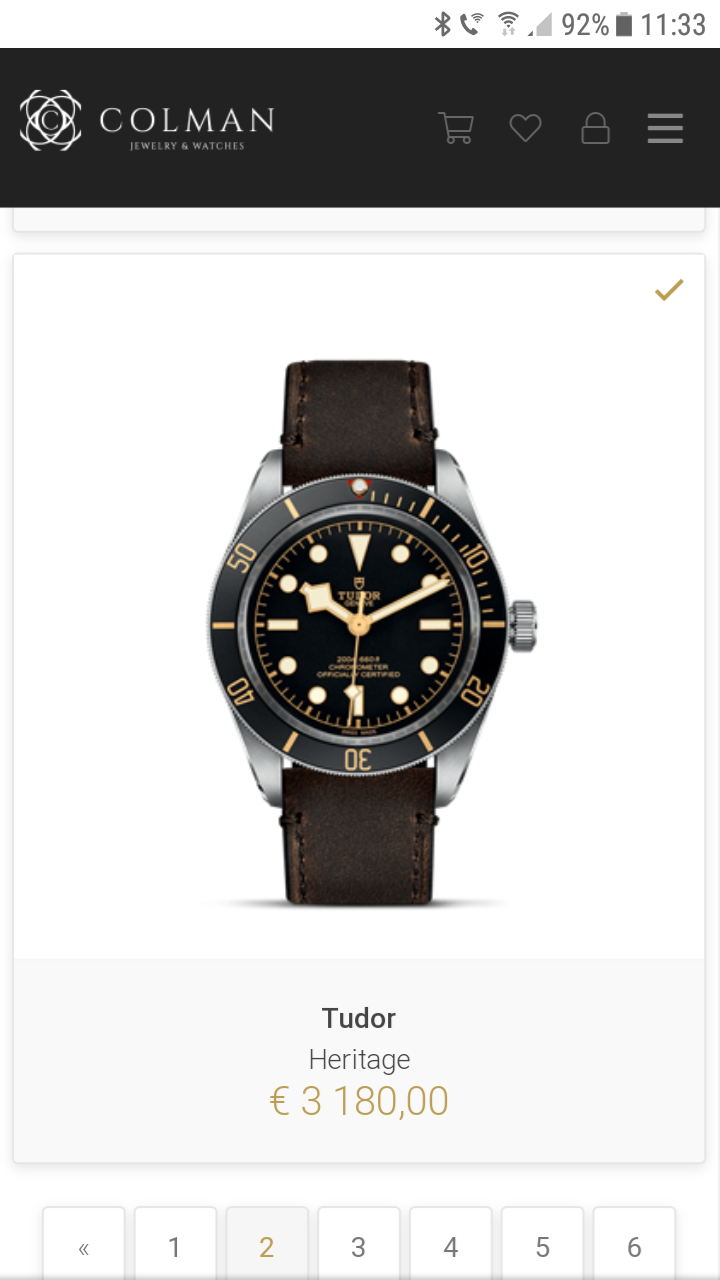The image size is (720, 1280).
Task: Go to page 3
Action: [359, 1244]
